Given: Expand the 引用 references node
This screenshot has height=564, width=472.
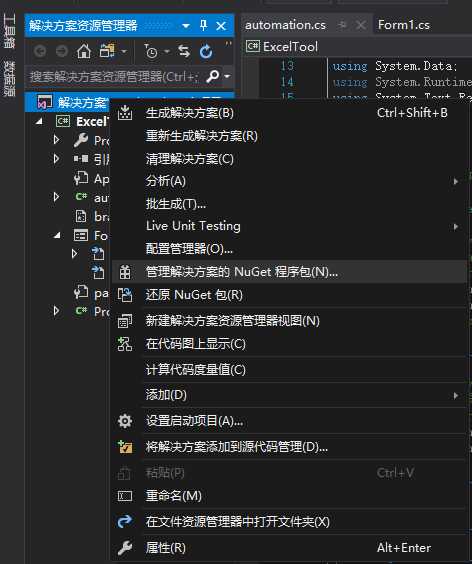Looking at the screenshot, I should click(x=56, y=158).
